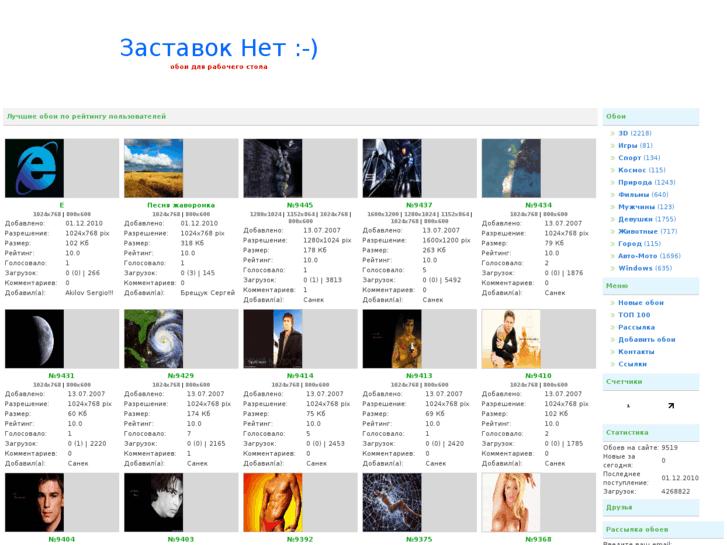The image size is (727, 545).
Task: Open the hurricane wallpaper thumbnail №9429
Action: [153, 339]
